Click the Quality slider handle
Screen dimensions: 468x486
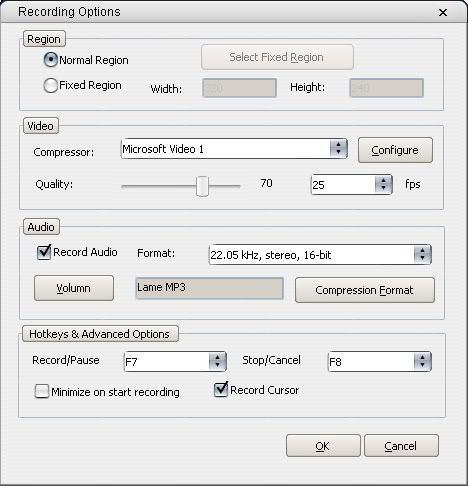(x=202, y=186)
